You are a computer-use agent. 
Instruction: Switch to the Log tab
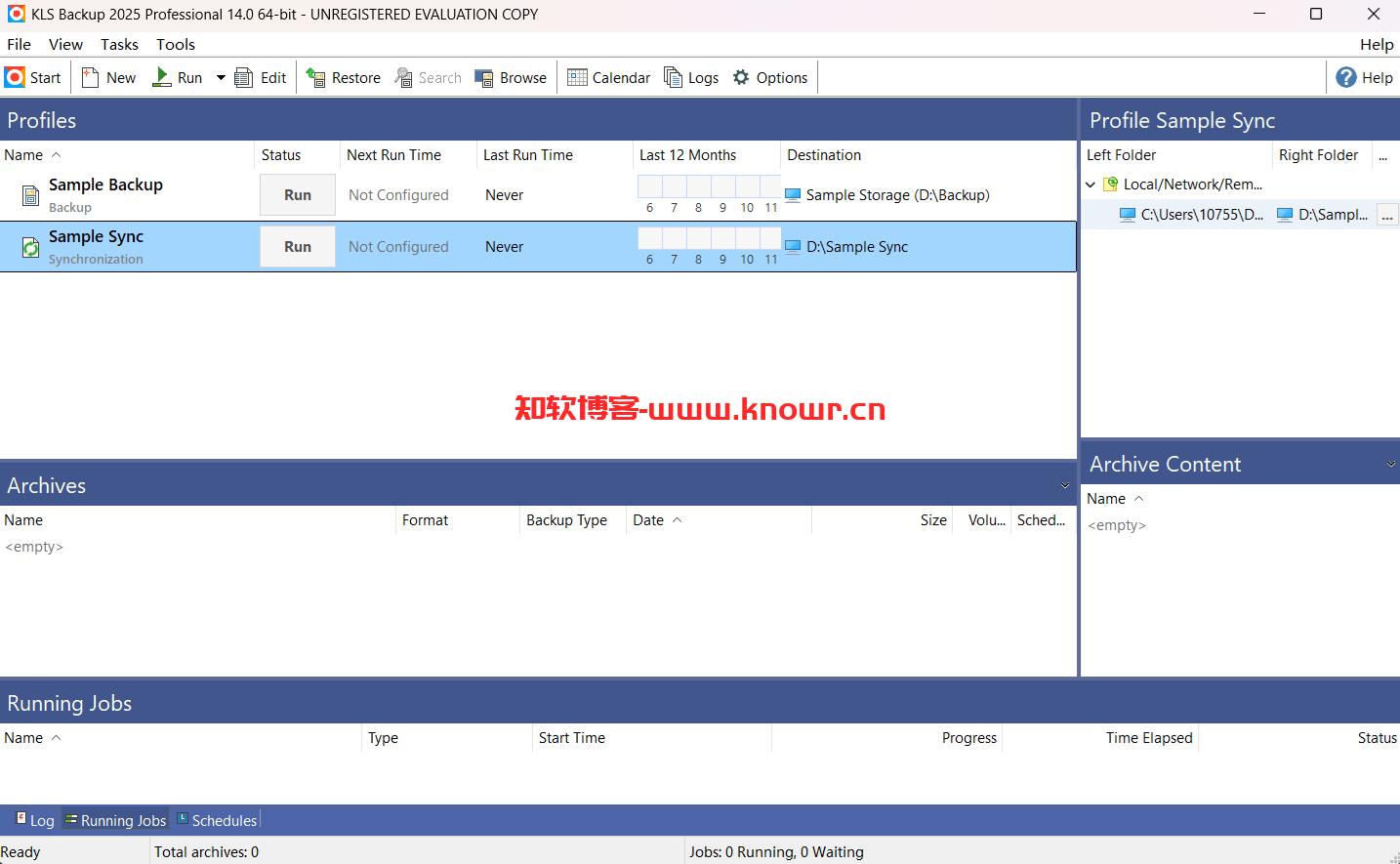pyautogui.click(x=34, y=821)
